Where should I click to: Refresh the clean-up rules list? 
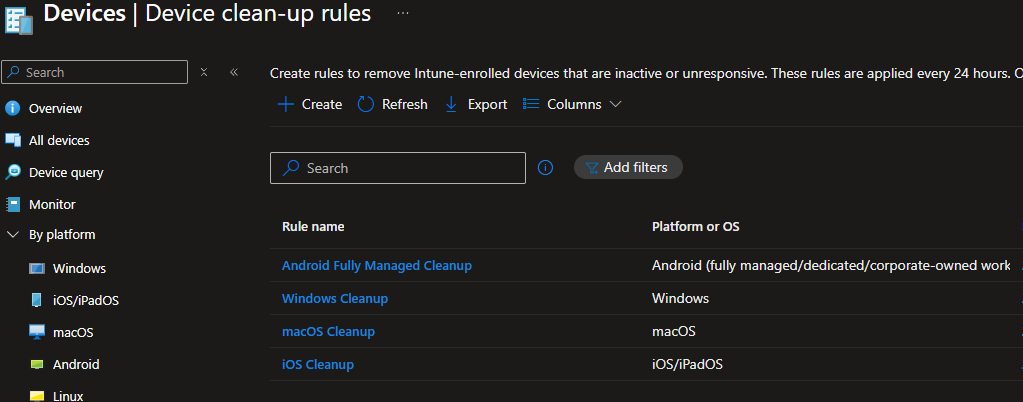click(x=392, y=104)
